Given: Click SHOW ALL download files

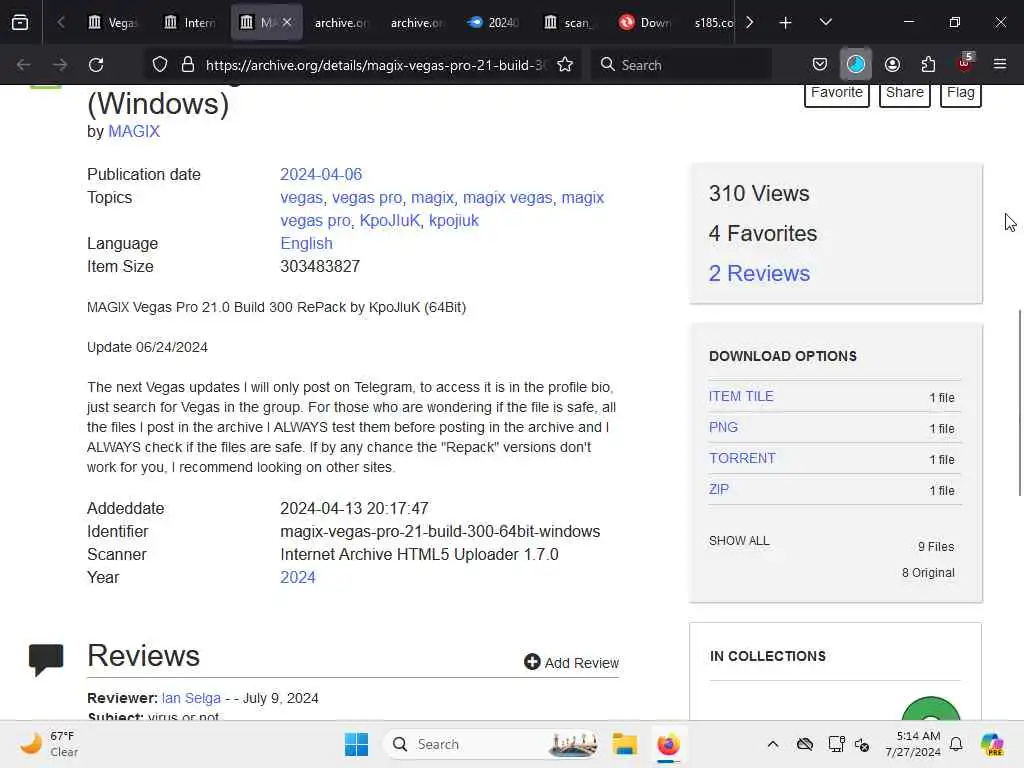Looking at the screenshot, I should pyautogui.click(x=739, y=541).
